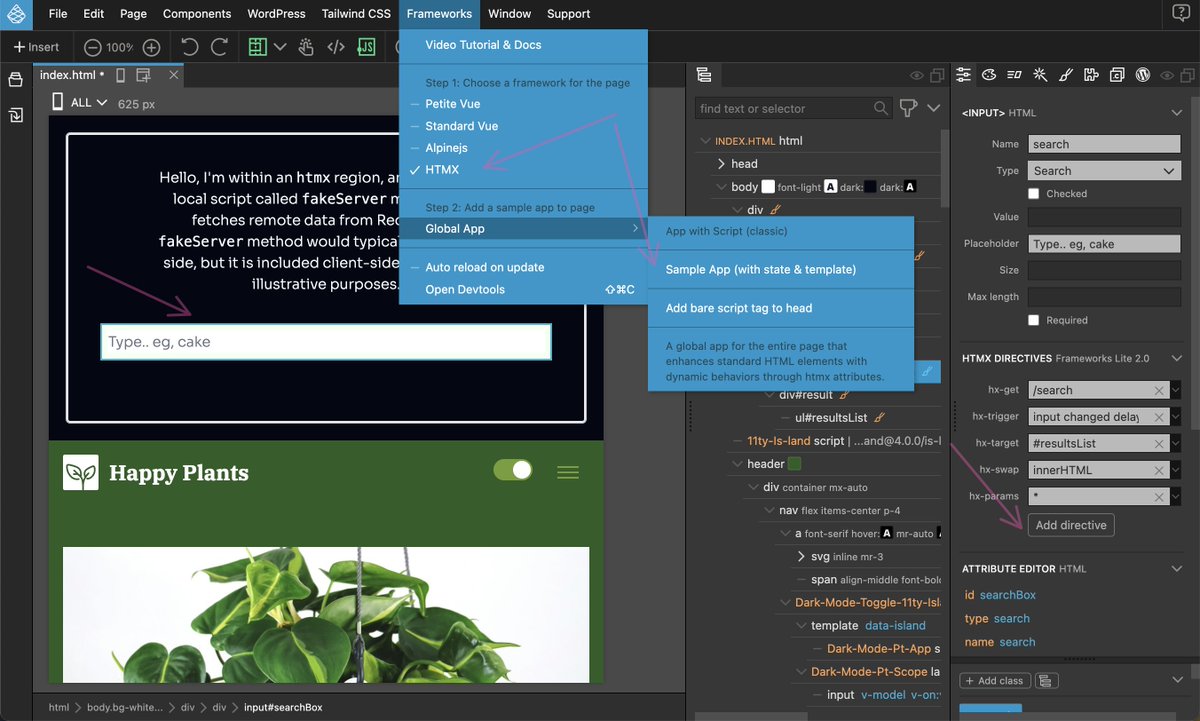Image resolution: width=1200 pixels, height=721 pixels.
Task: Select the paintbrush icon in right toolbar
Action: point(1064,75)
